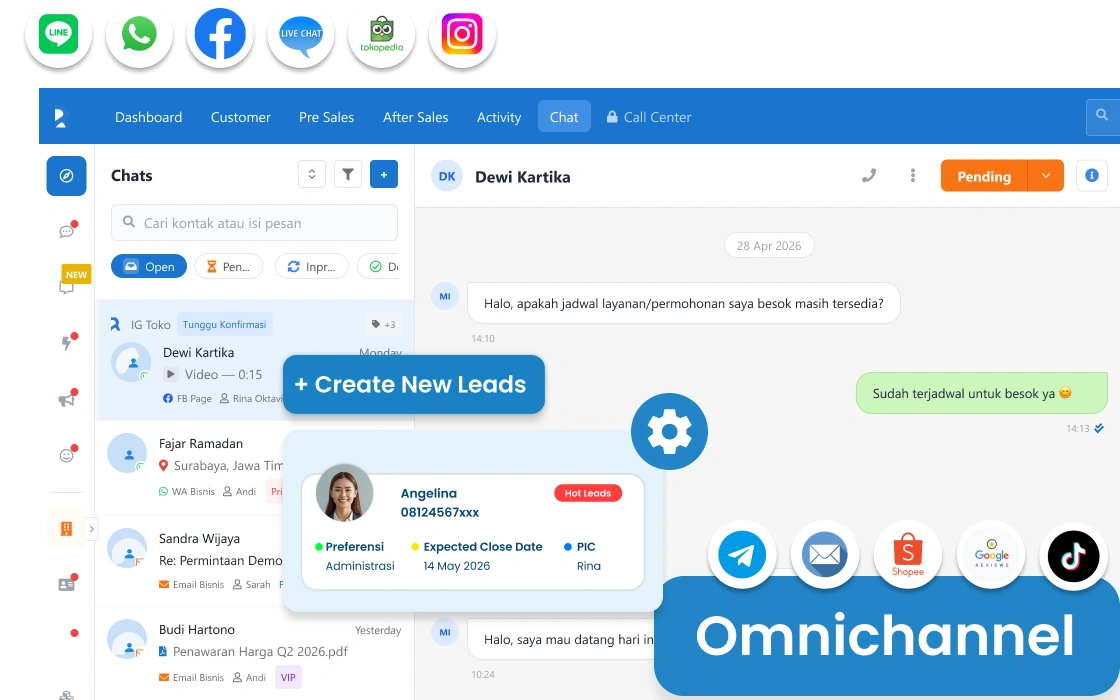This screenshot has height=700, width=1120.
Task: Select the Chat tab in navigation
Action: 564,116
